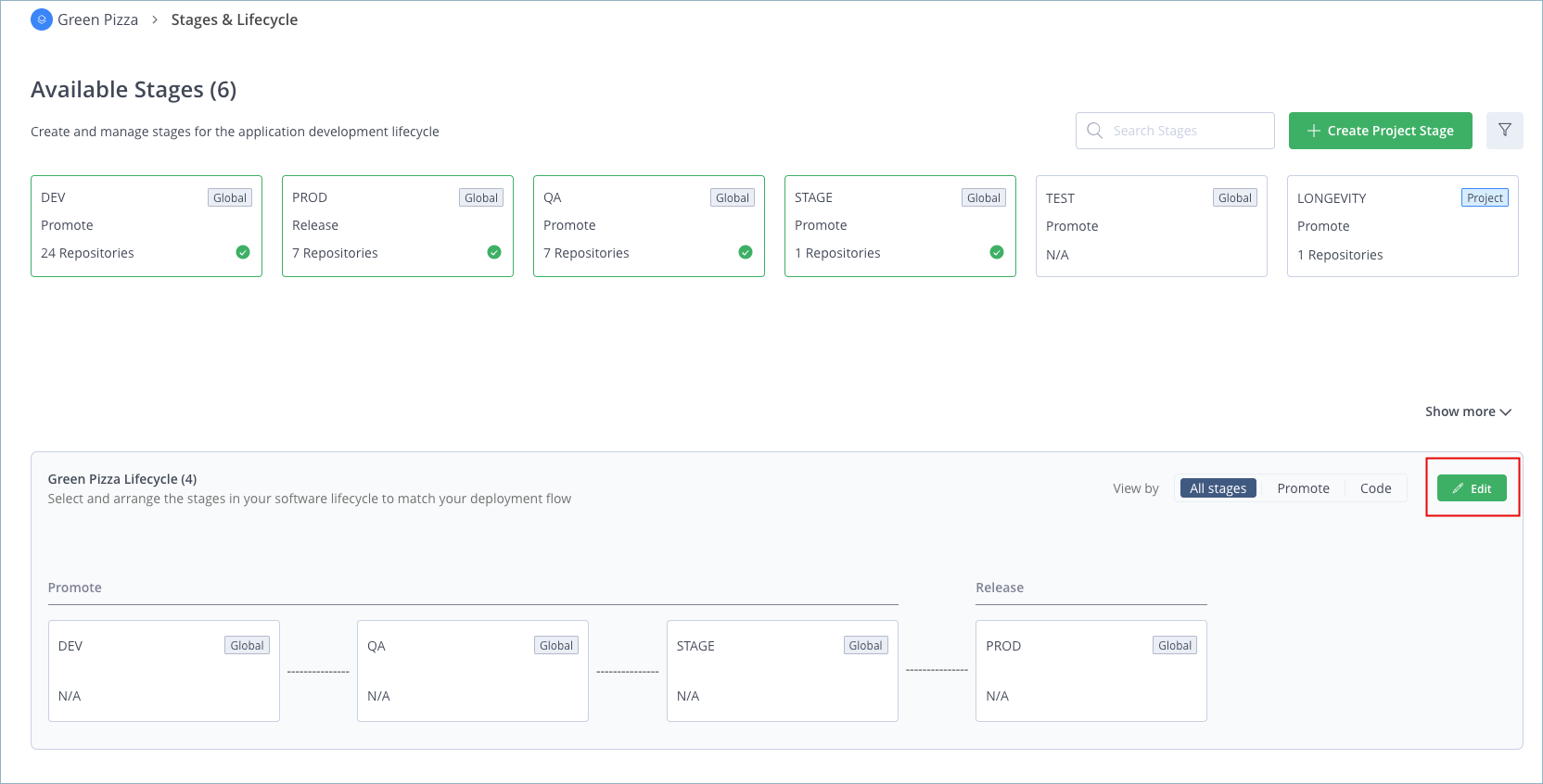
Task: Switch view to All stages
Action: [1218, 488]
